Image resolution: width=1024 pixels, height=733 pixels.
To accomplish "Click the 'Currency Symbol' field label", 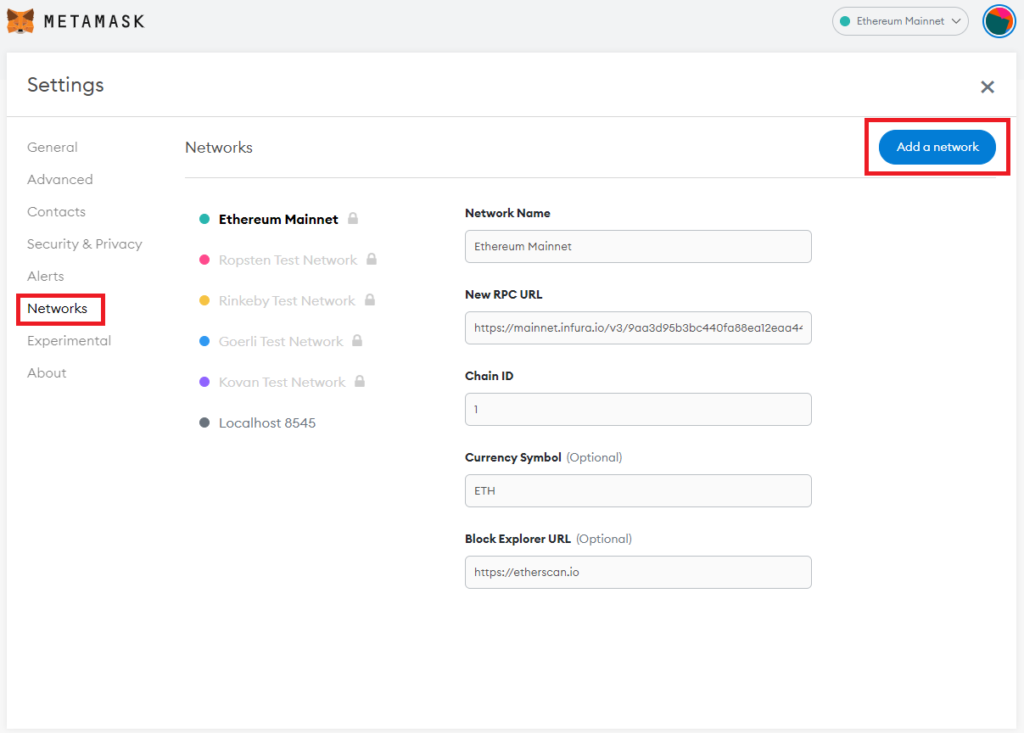I will [513, 457].
